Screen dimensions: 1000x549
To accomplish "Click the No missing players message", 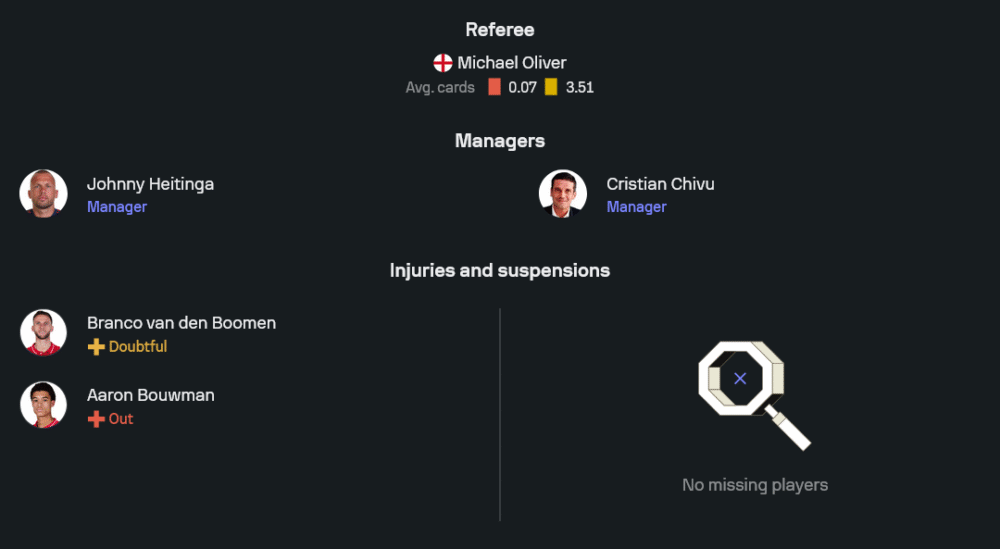I will (x=755, y=485).
